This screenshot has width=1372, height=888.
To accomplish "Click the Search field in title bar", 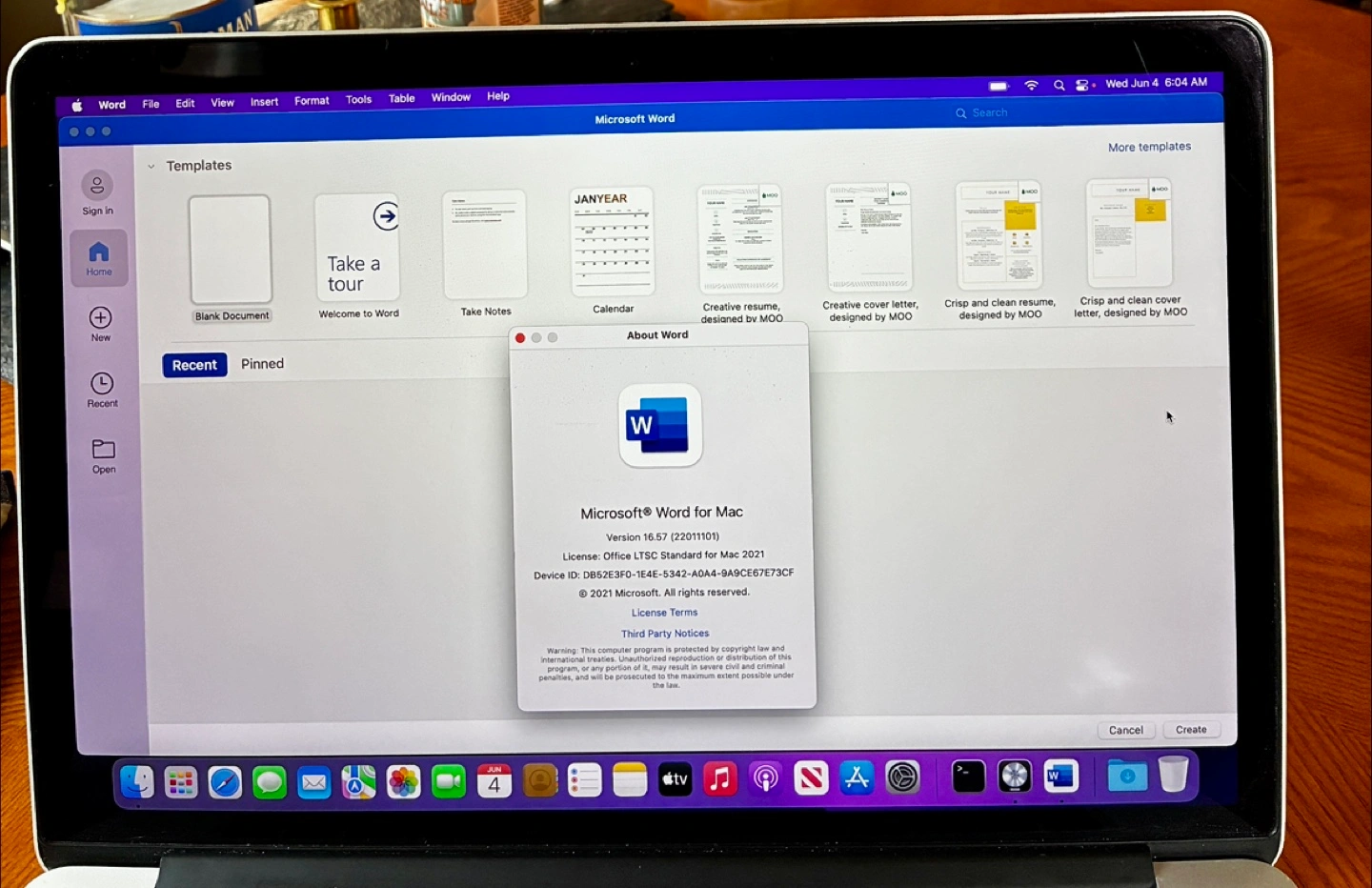I will tap(991, 112).
